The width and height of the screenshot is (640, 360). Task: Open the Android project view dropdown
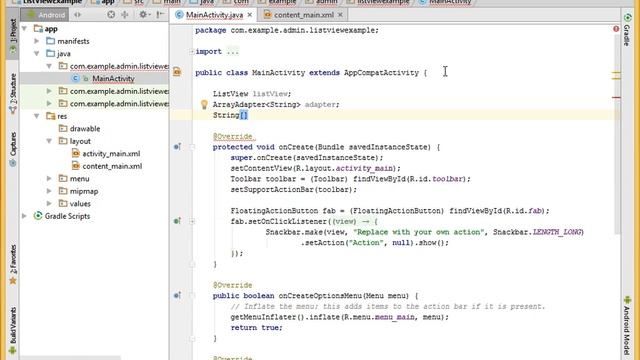point(45,15)
